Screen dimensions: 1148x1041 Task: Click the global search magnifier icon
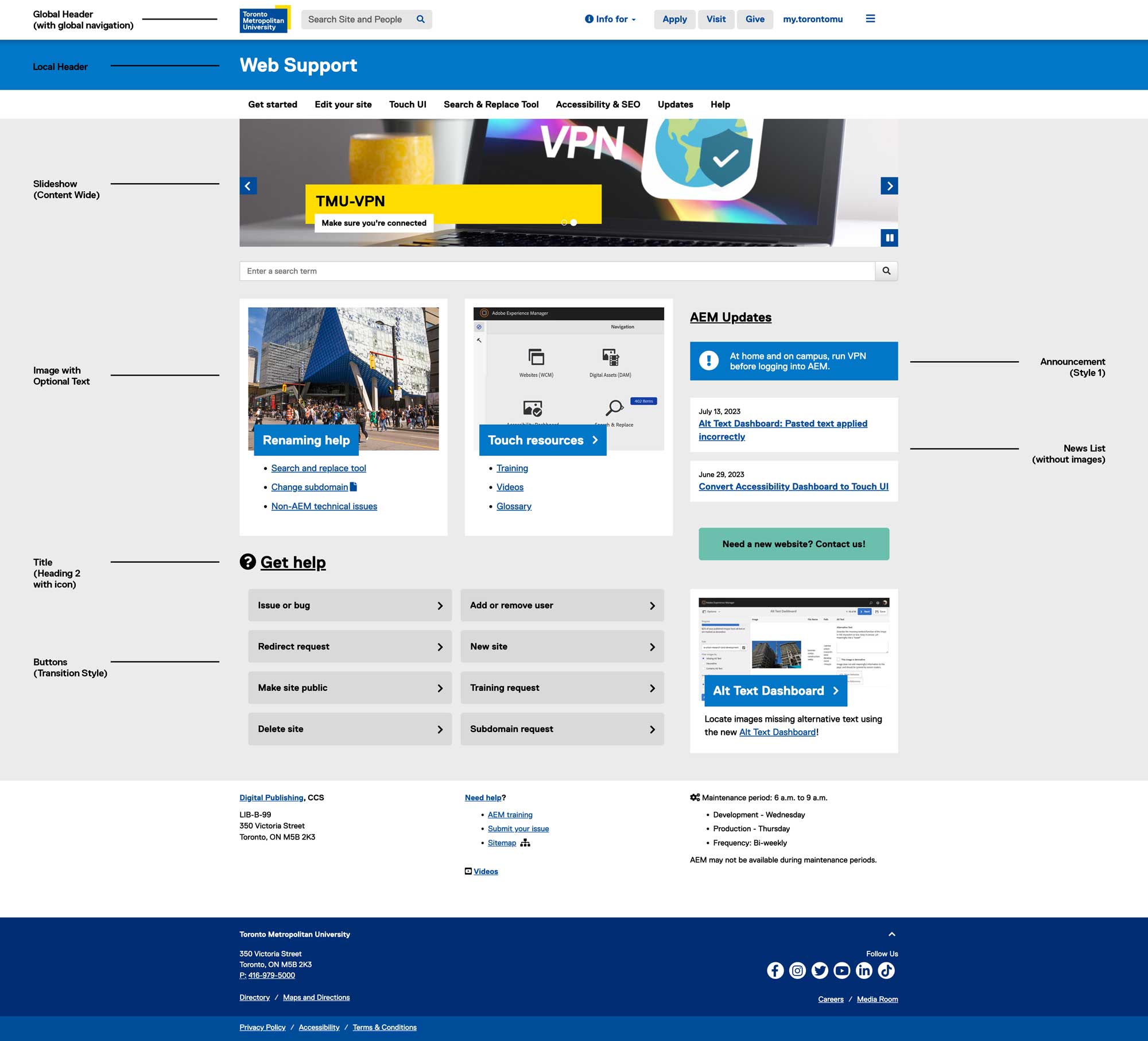click(x=421, y=19)
